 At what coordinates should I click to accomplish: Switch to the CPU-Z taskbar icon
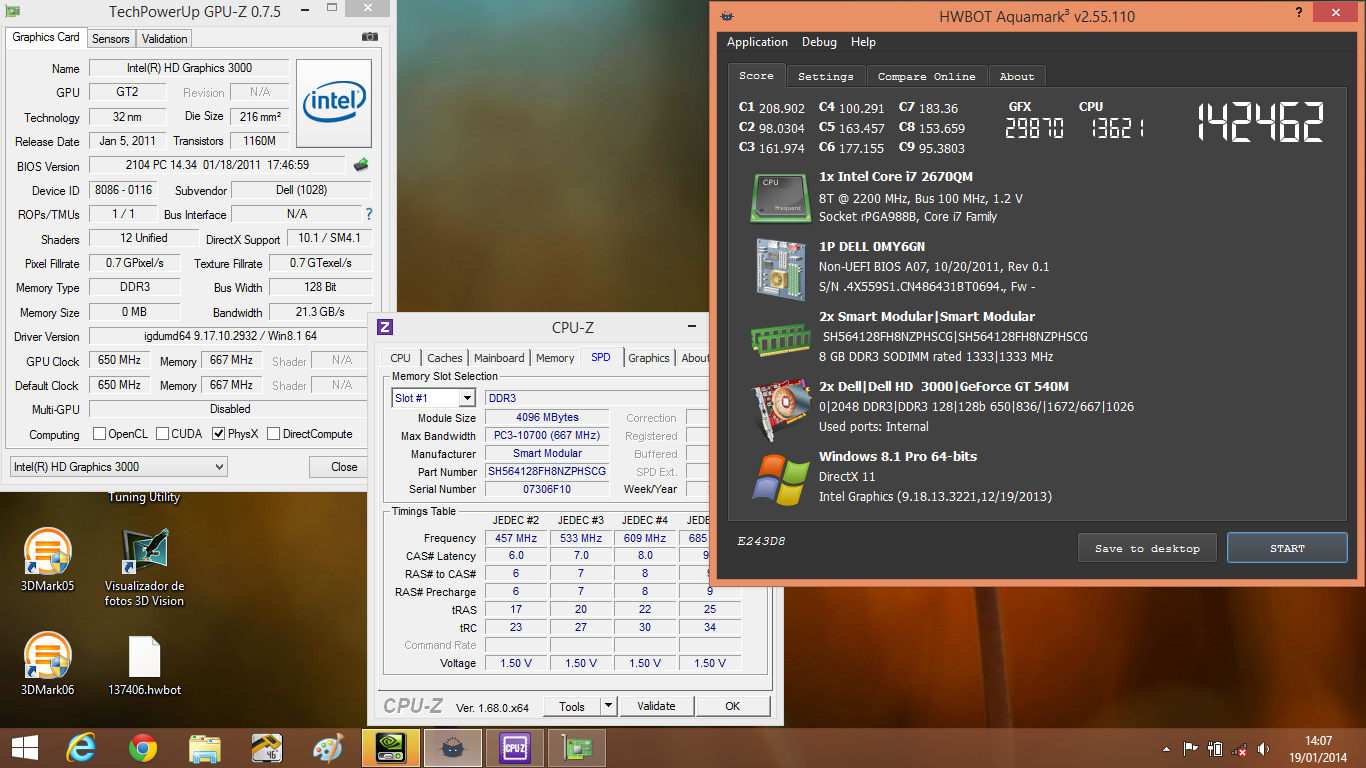514,748
